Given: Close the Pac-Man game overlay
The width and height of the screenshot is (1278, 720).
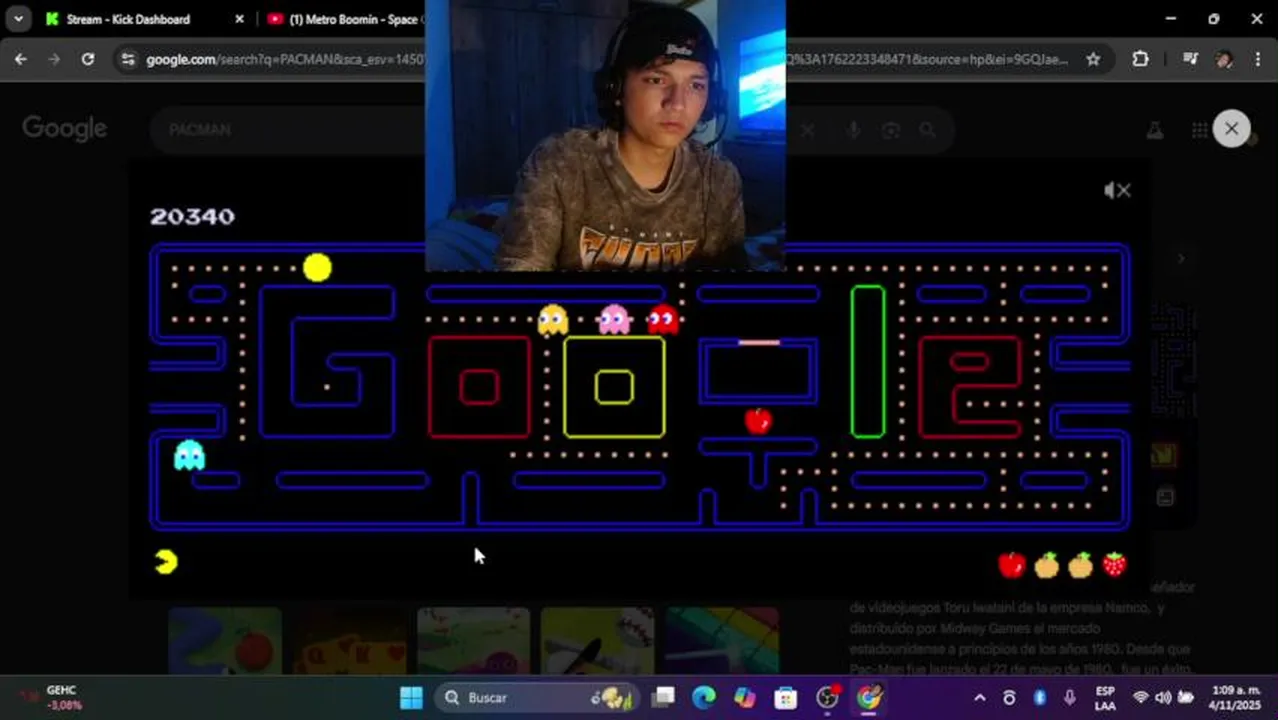Looking at the screenshot, I should click(1231, 129).
